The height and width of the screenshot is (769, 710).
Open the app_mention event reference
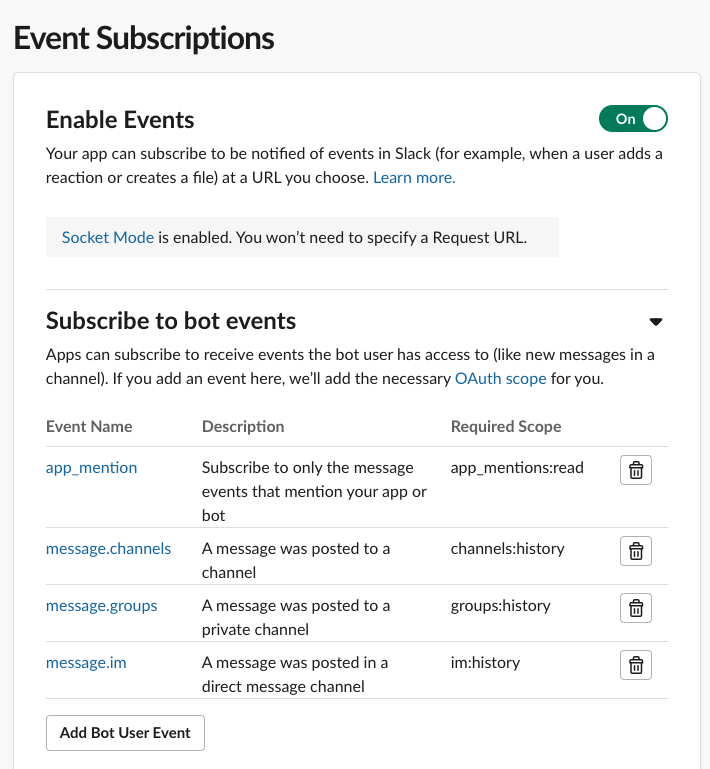91,468
